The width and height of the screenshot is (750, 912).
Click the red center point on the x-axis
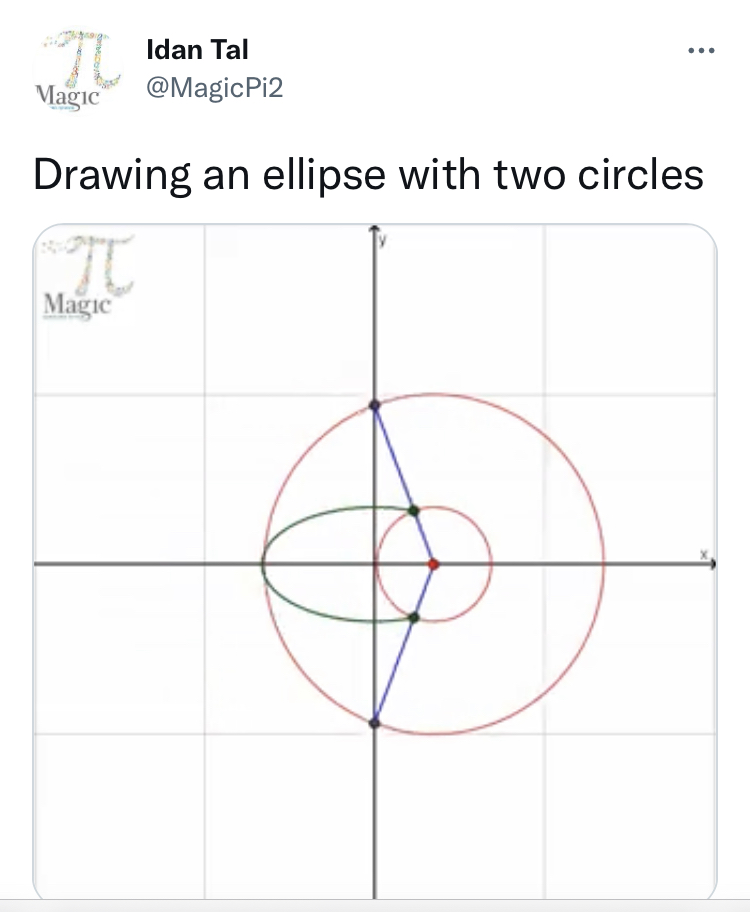(x=433, y=565)
